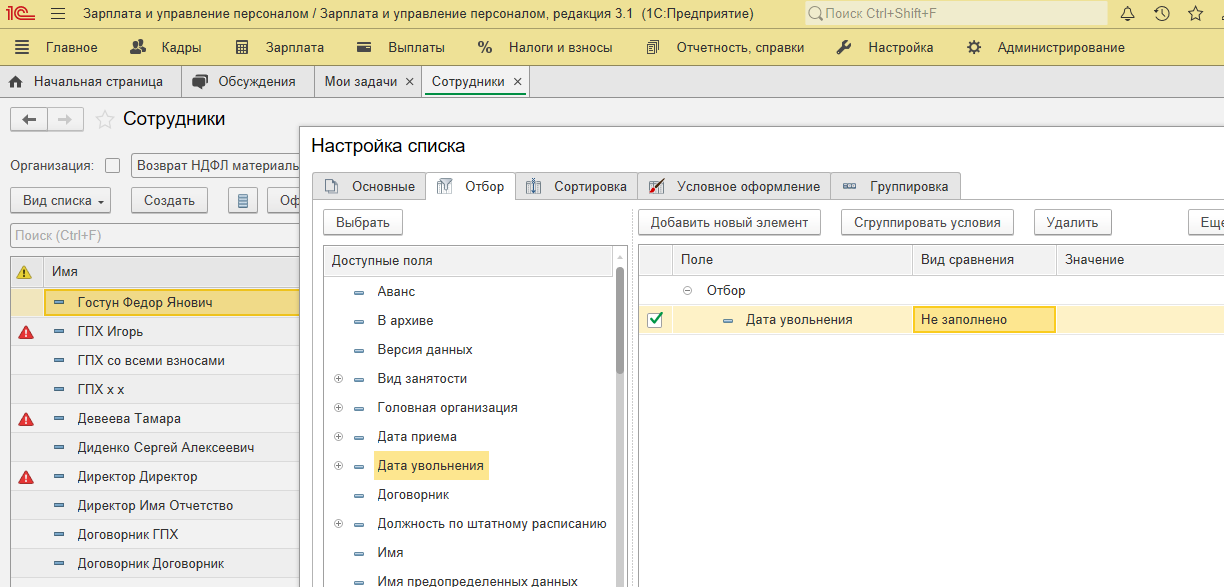Click the Зарплата calculator icon

242,47
